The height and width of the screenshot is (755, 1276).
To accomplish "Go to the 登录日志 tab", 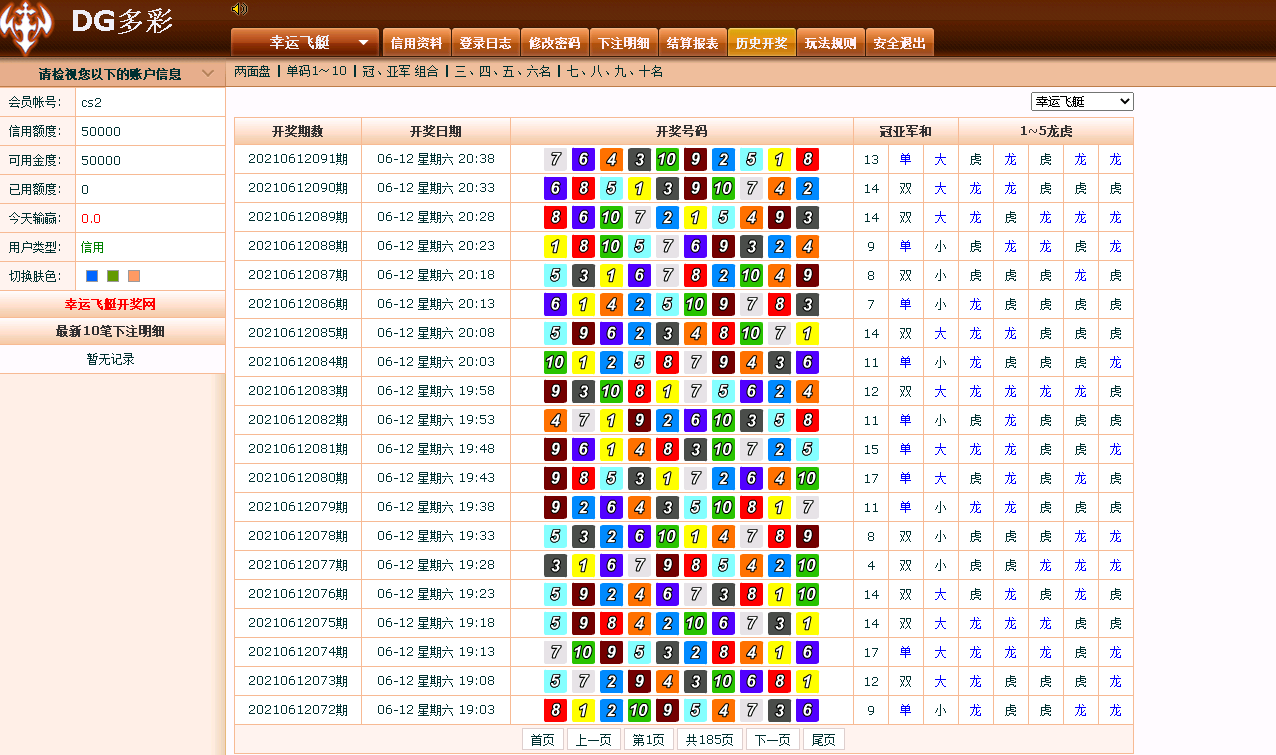I will (485, 43).
